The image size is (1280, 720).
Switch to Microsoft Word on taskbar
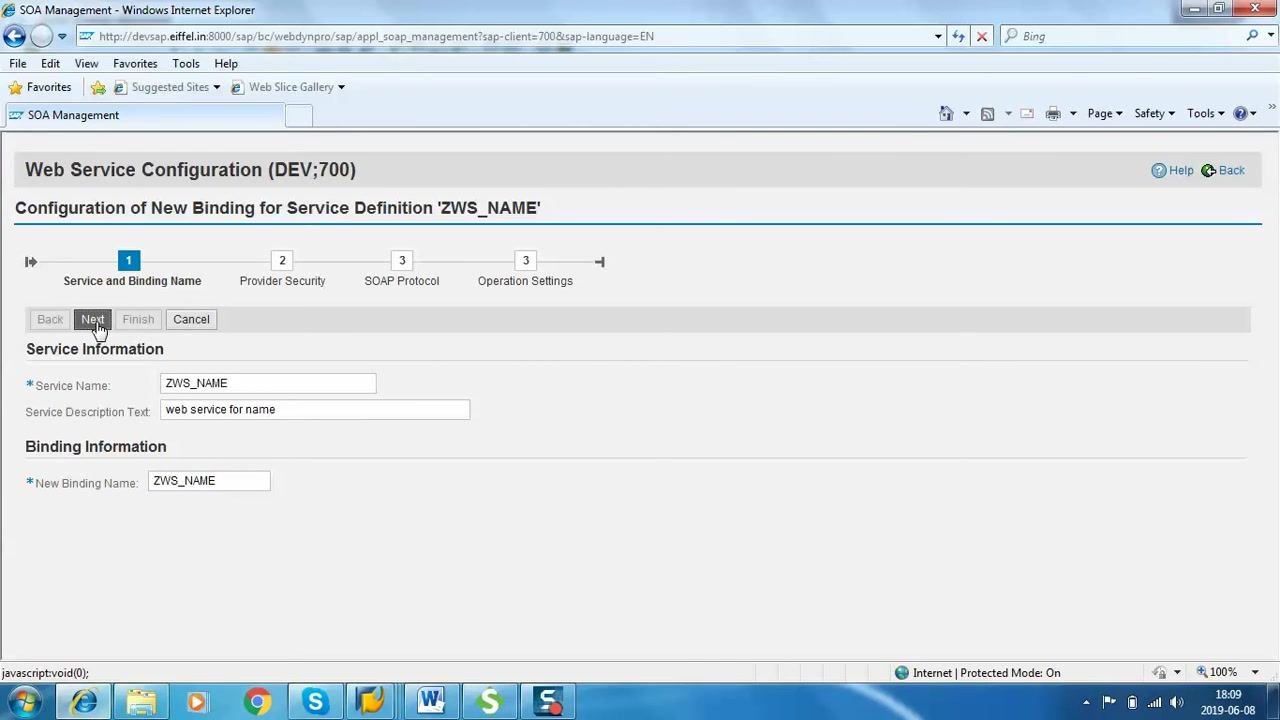pyautogui.click(x=431, y=701)
